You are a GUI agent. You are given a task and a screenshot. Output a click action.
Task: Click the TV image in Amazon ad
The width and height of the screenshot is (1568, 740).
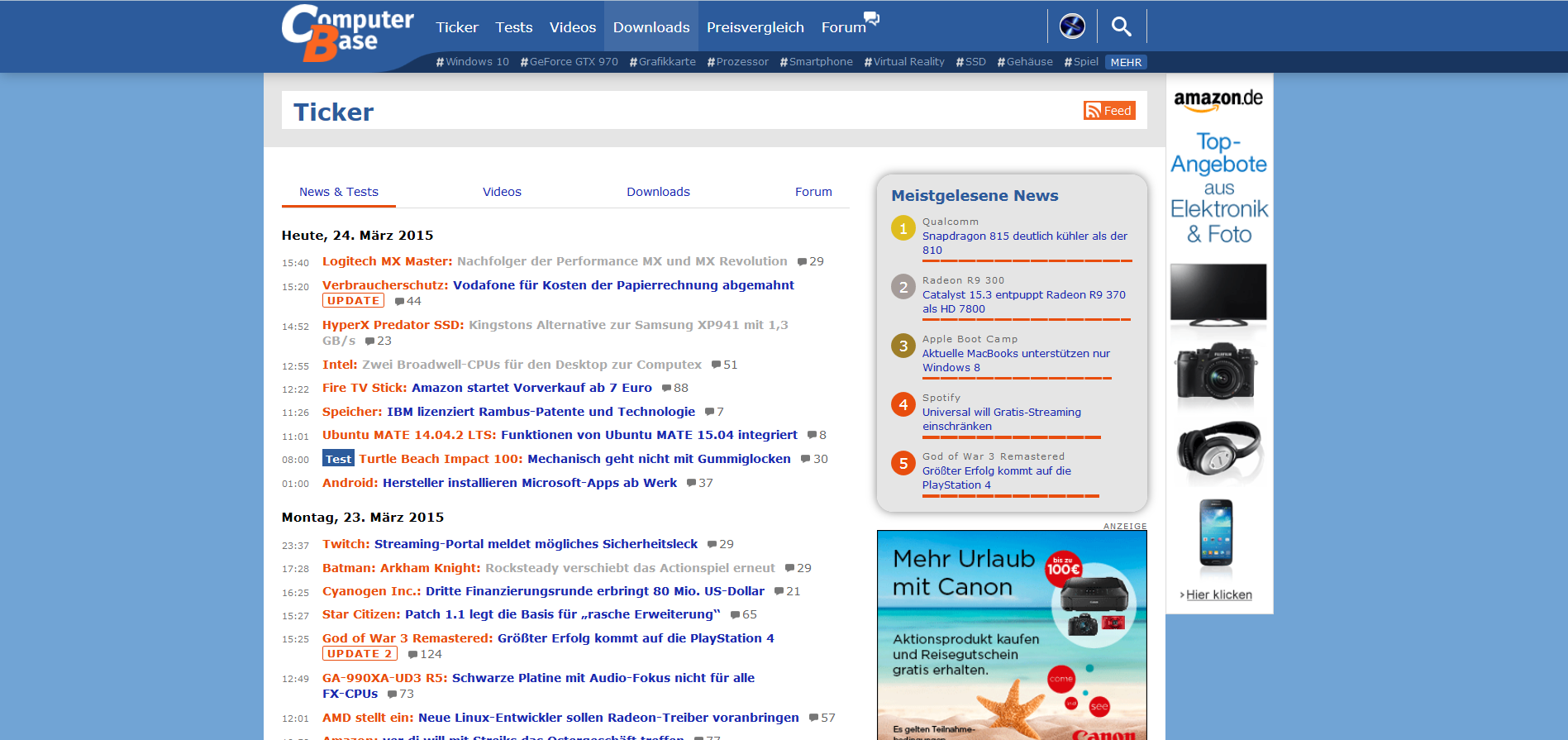coord(1218,294)
